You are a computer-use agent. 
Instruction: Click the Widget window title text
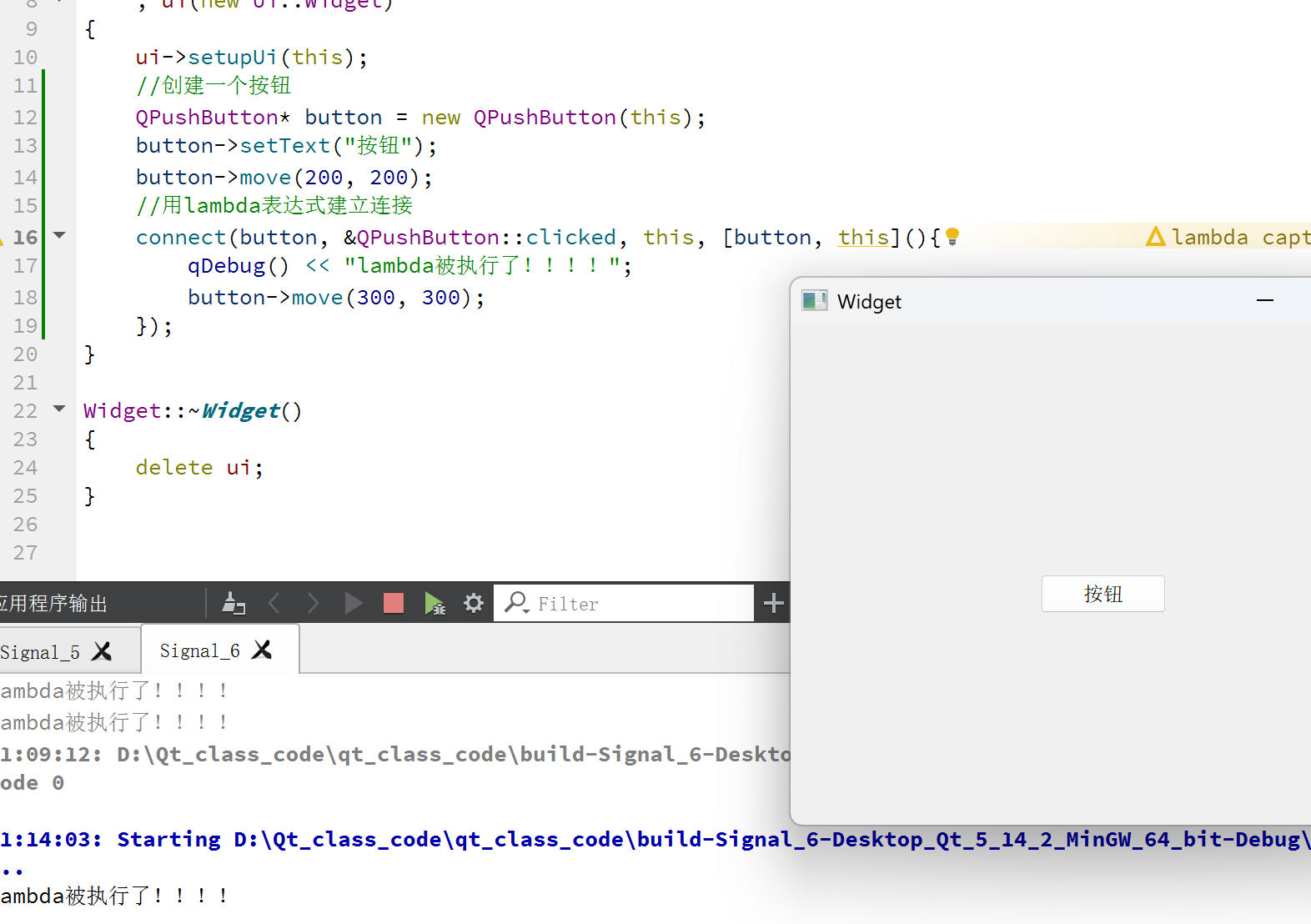869,302
